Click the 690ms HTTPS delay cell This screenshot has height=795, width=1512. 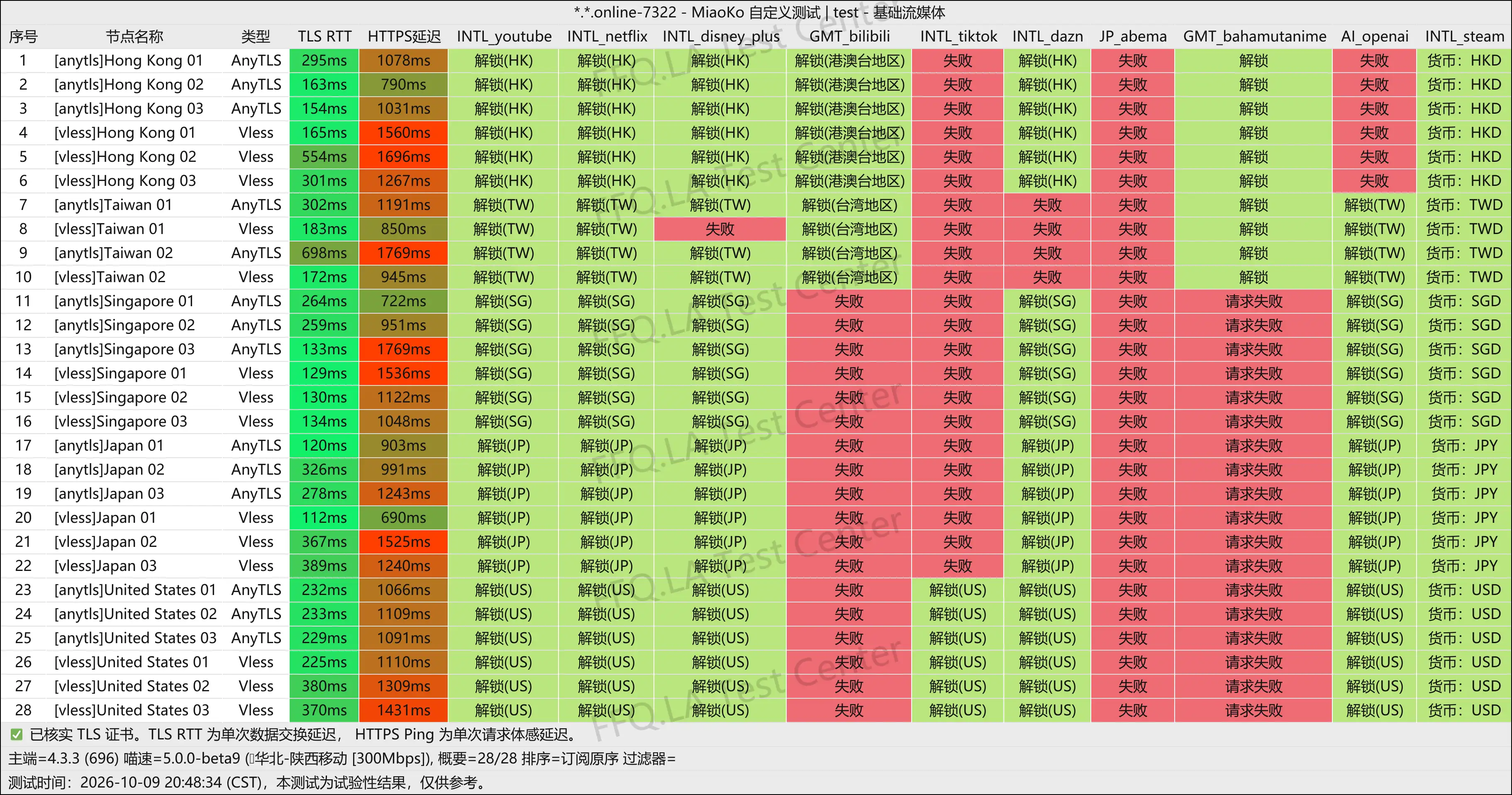click(x=404, y=518)
